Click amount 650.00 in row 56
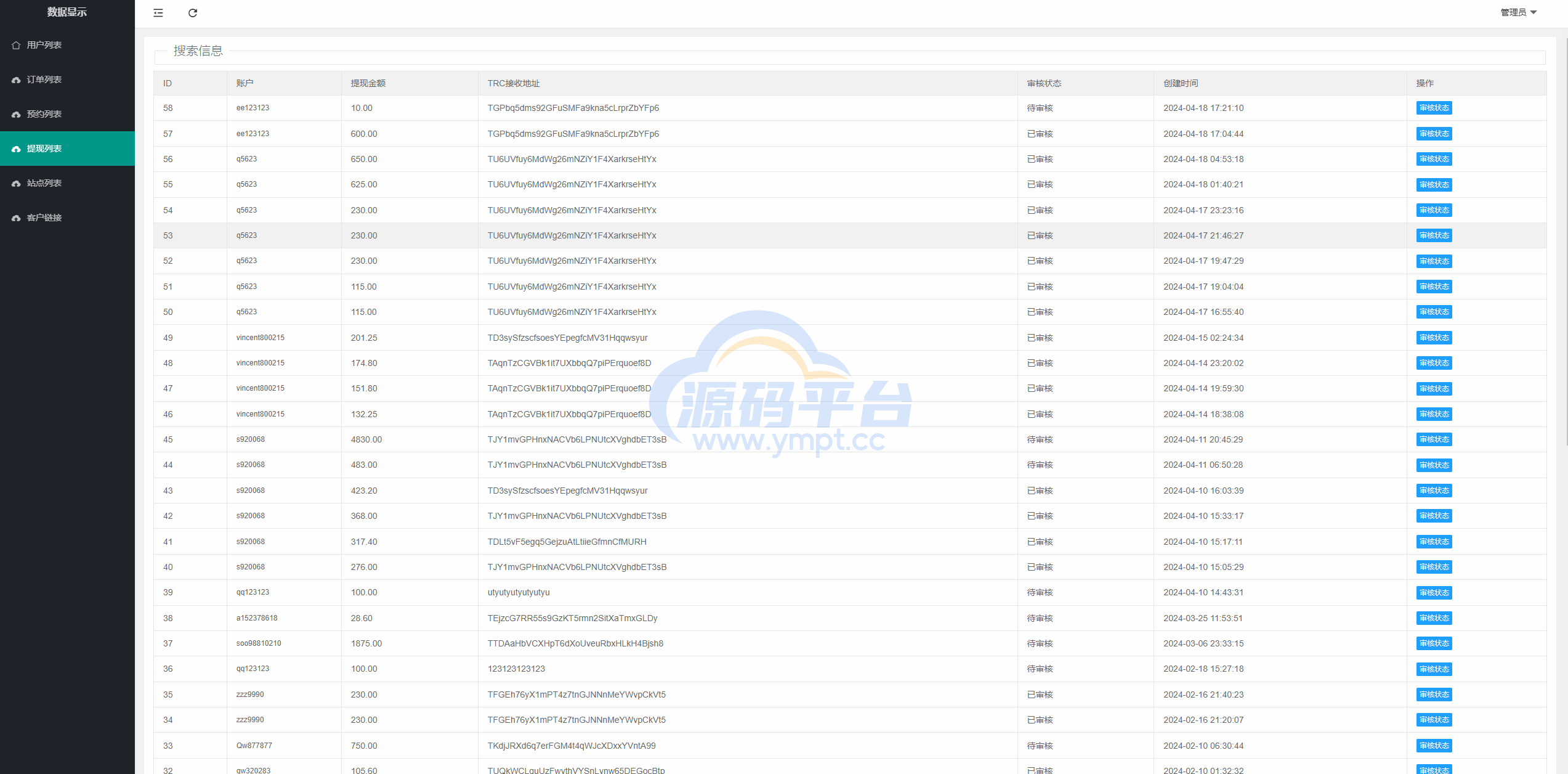 click(364, 159)
